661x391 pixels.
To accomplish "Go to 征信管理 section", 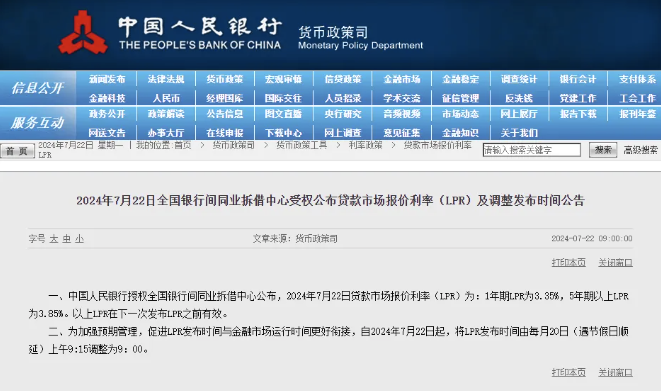I will 460,98.
